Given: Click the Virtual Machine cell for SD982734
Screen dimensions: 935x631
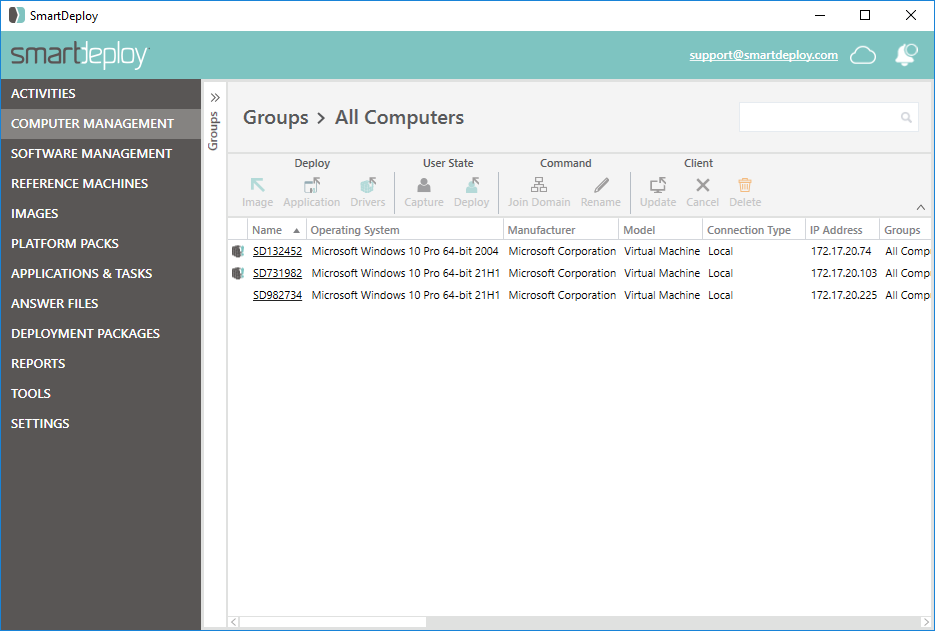Looking at the screenshot, I should (x=662, y=295).
